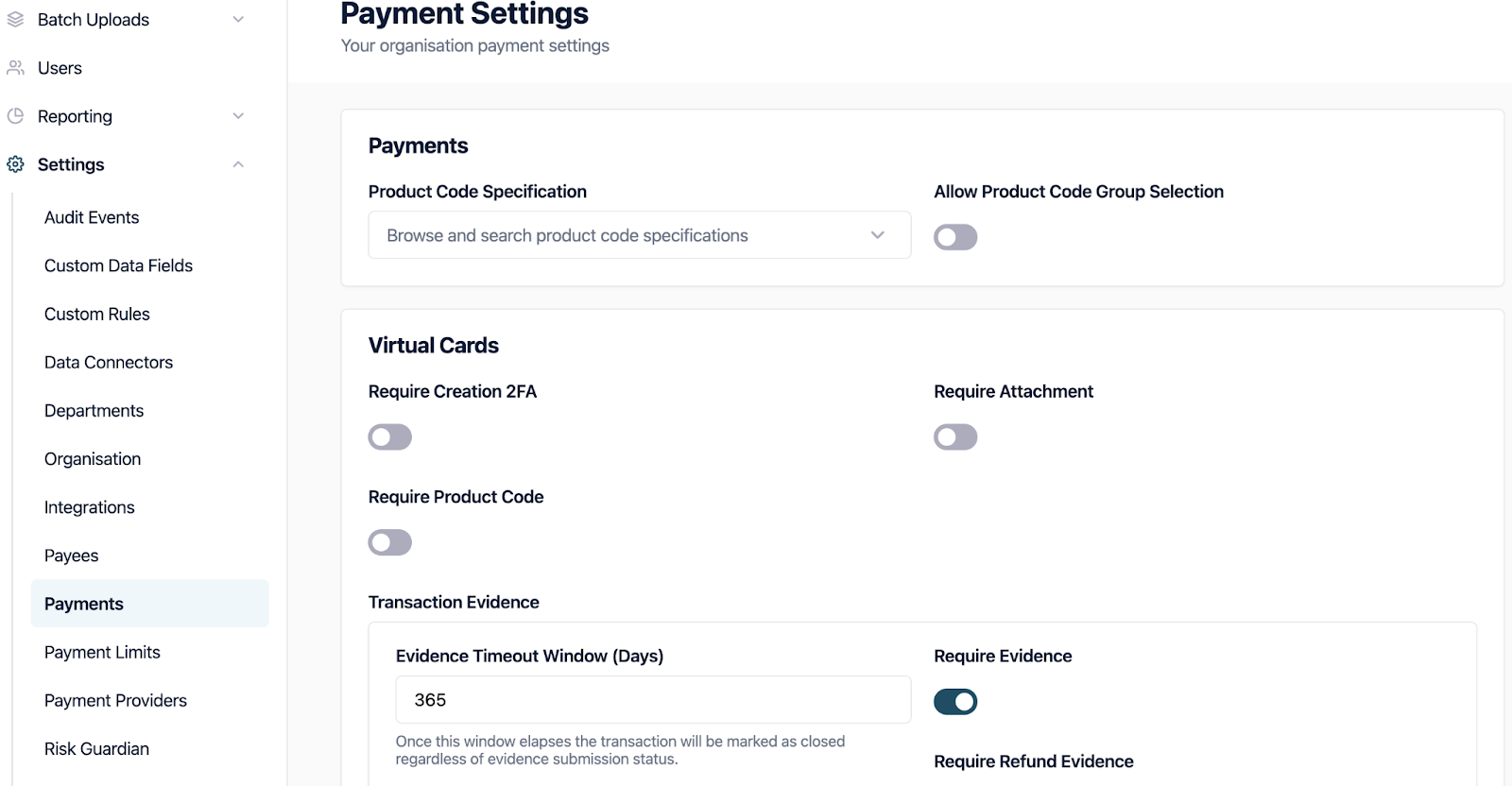Click the Batch Uploads layers icon
The width and height of the screenshot is (1512, 786).
15,19
